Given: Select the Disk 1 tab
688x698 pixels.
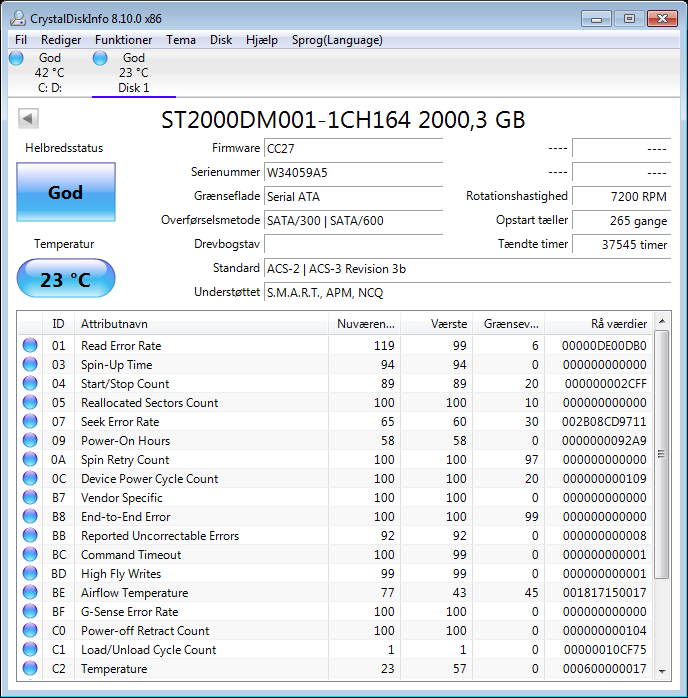Looking at the screenshot, I should click(134, 73).
